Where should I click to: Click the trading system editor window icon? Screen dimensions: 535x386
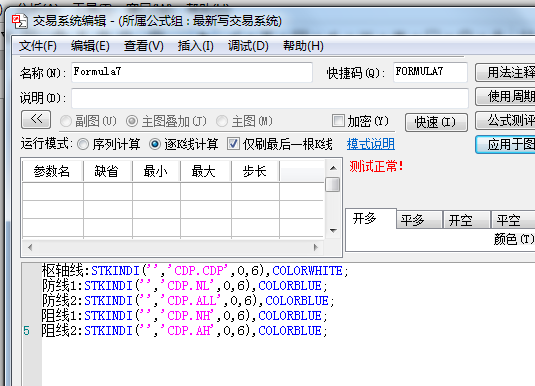(x=19, y=21)
